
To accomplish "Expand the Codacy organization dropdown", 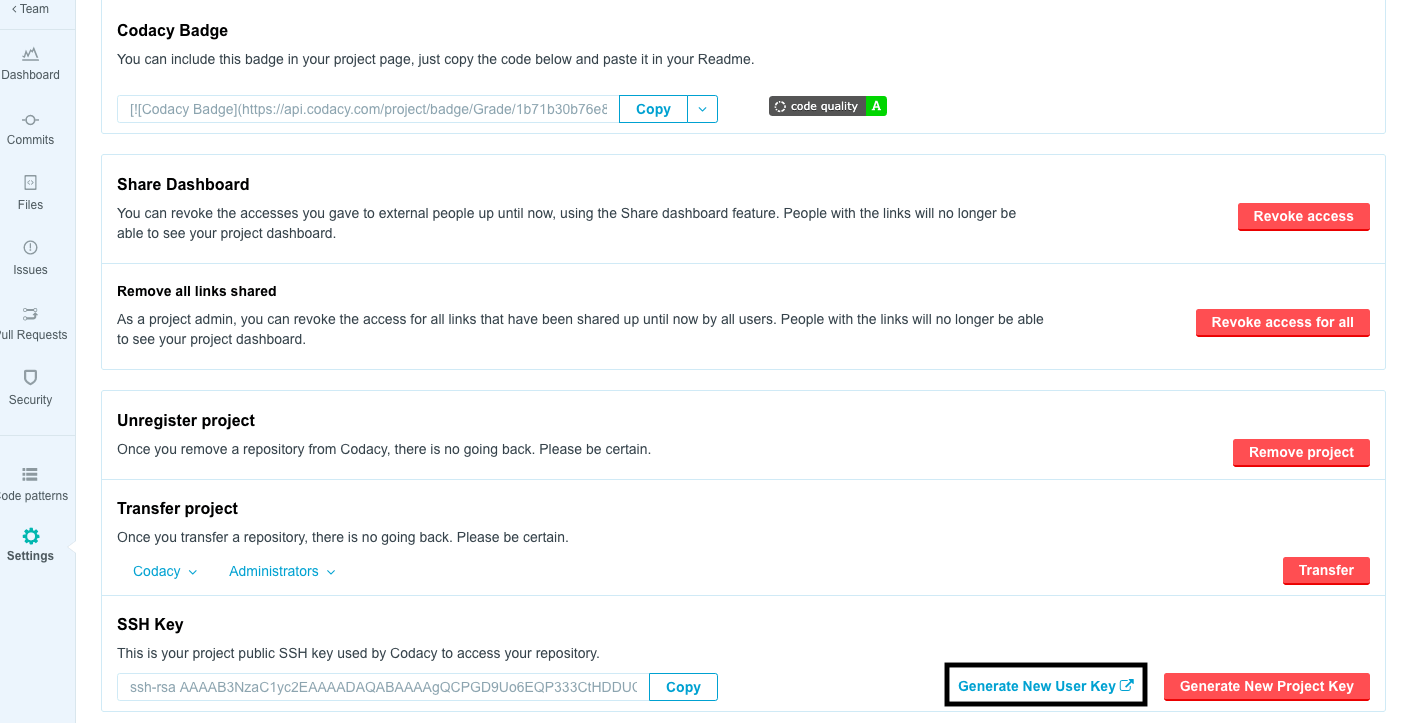I will coord(165,571).
